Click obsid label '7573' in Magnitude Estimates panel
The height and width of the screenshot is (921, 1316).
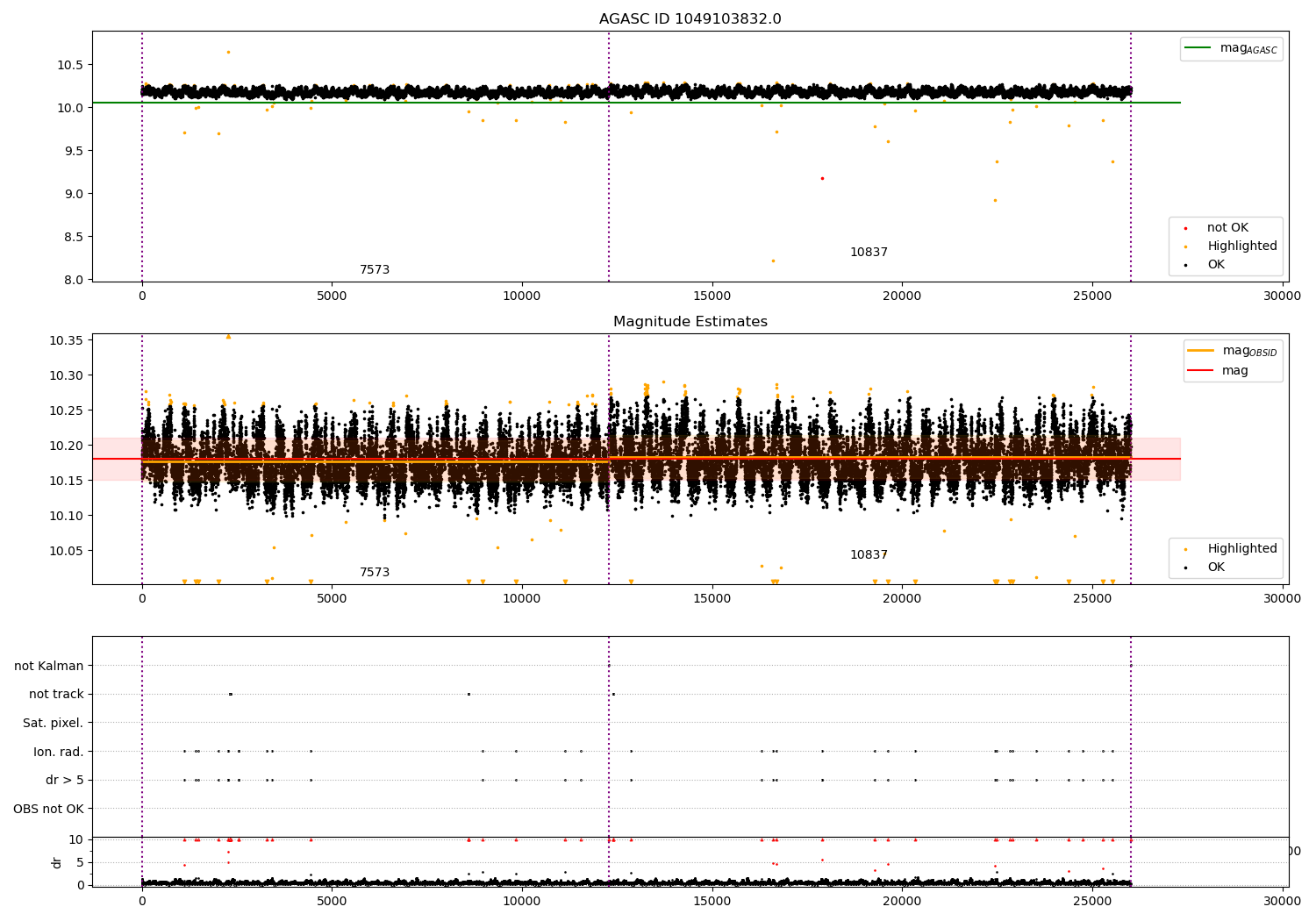pyautogui.click(x=375, y=573)
